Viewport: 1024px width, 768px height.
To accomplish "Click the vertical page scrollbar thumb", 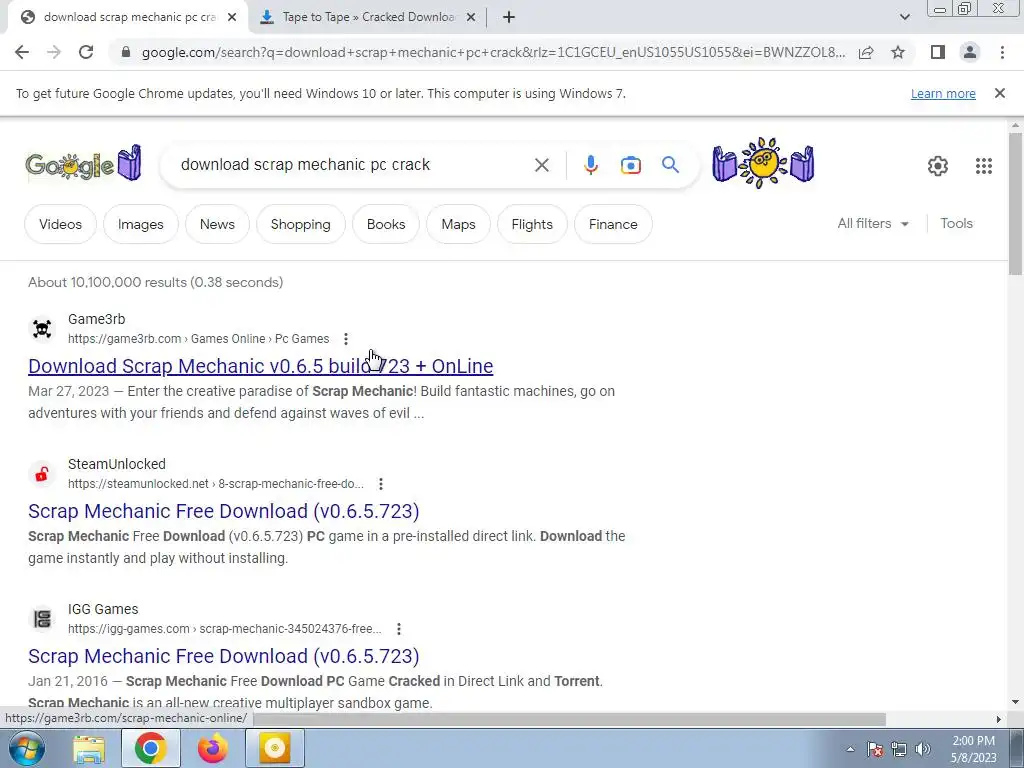I will click(1015, 203).
